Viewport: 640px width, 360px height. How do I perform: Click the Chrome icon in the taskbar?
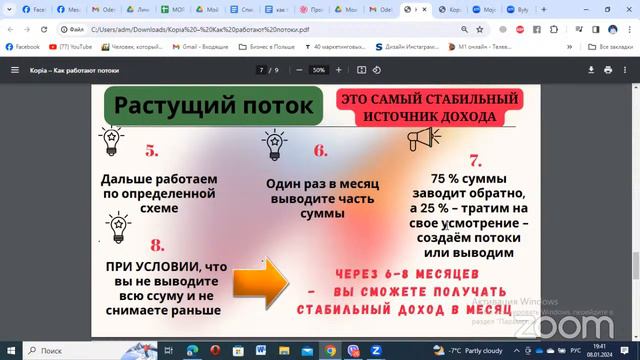(x=330, y=351)
